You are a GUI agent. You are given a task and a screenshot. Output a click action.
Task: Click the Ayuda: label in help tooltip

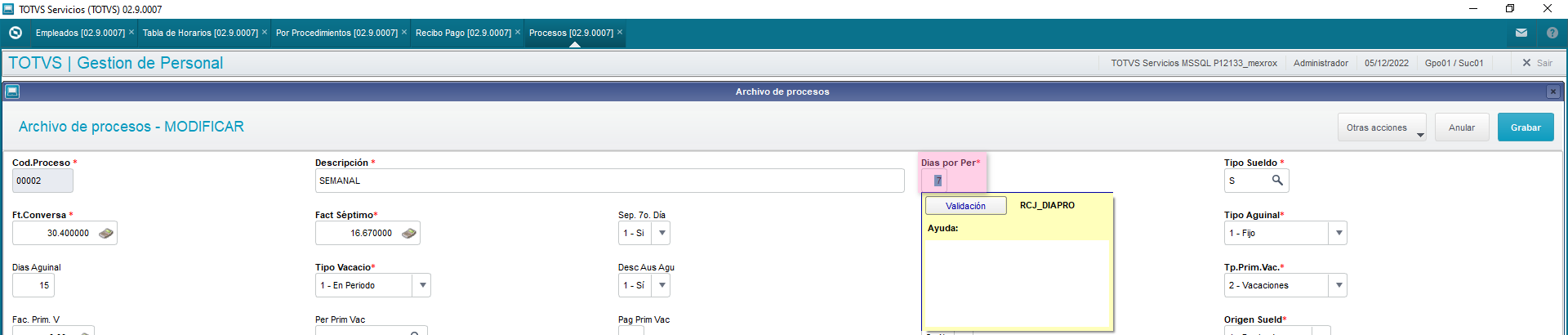click(942, 228)
